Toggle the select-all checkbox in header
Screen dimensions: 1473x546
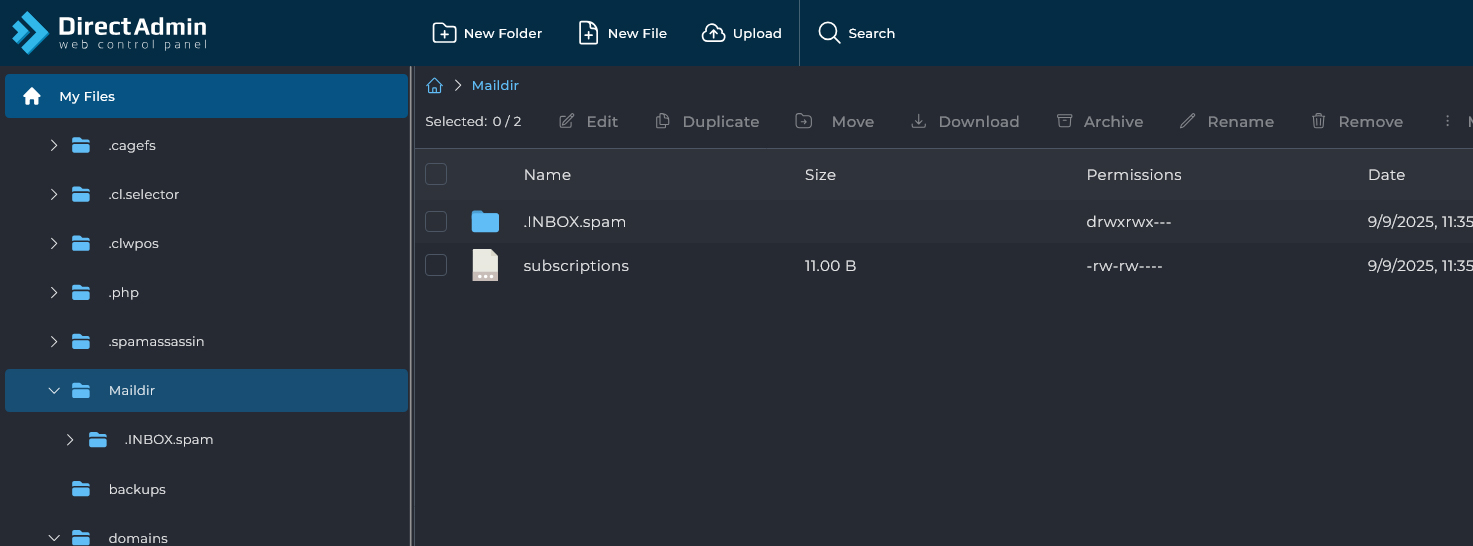[x=436, y=174]
